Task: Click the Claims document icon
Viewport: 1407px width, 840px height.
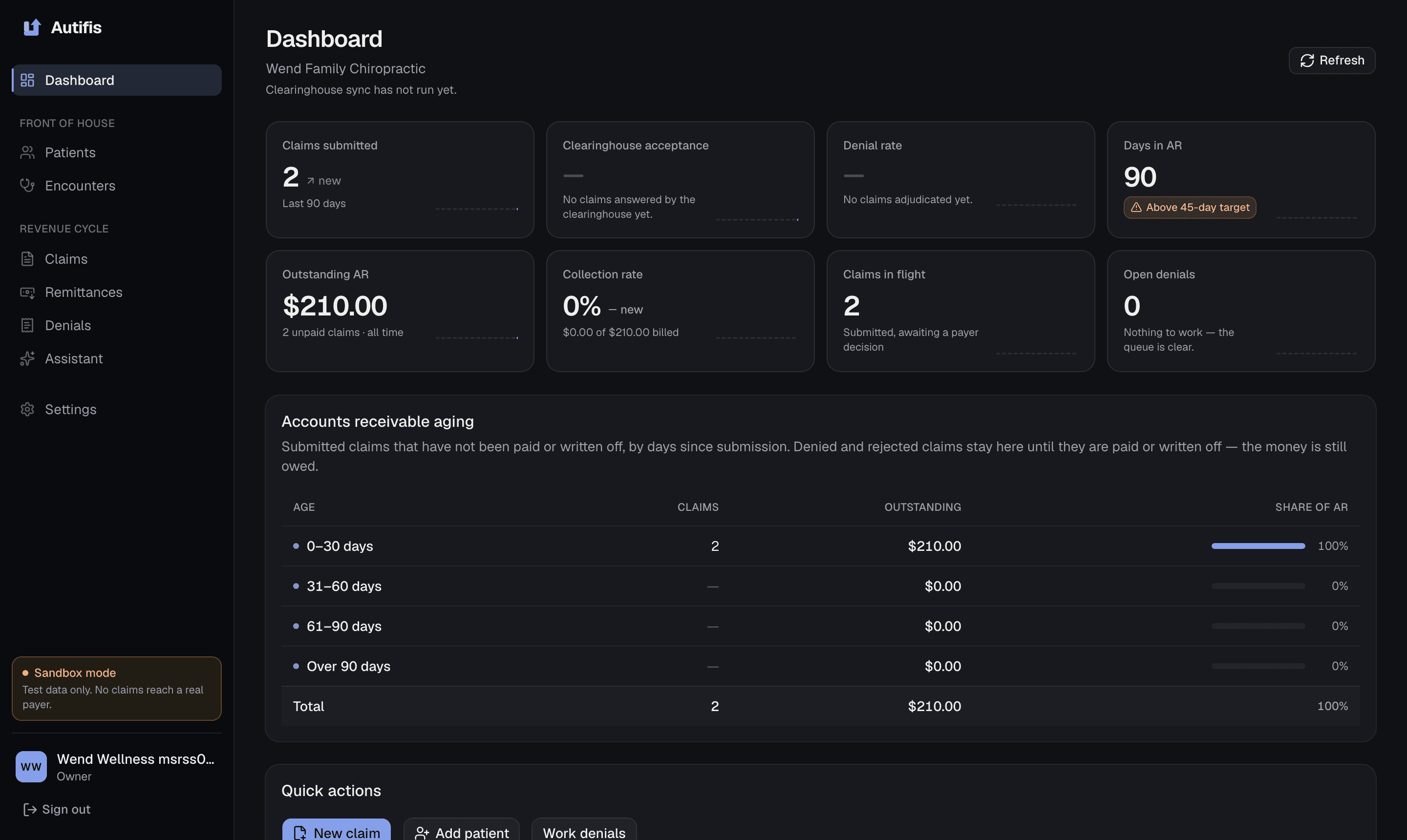Action: click(x=27, y=259)
